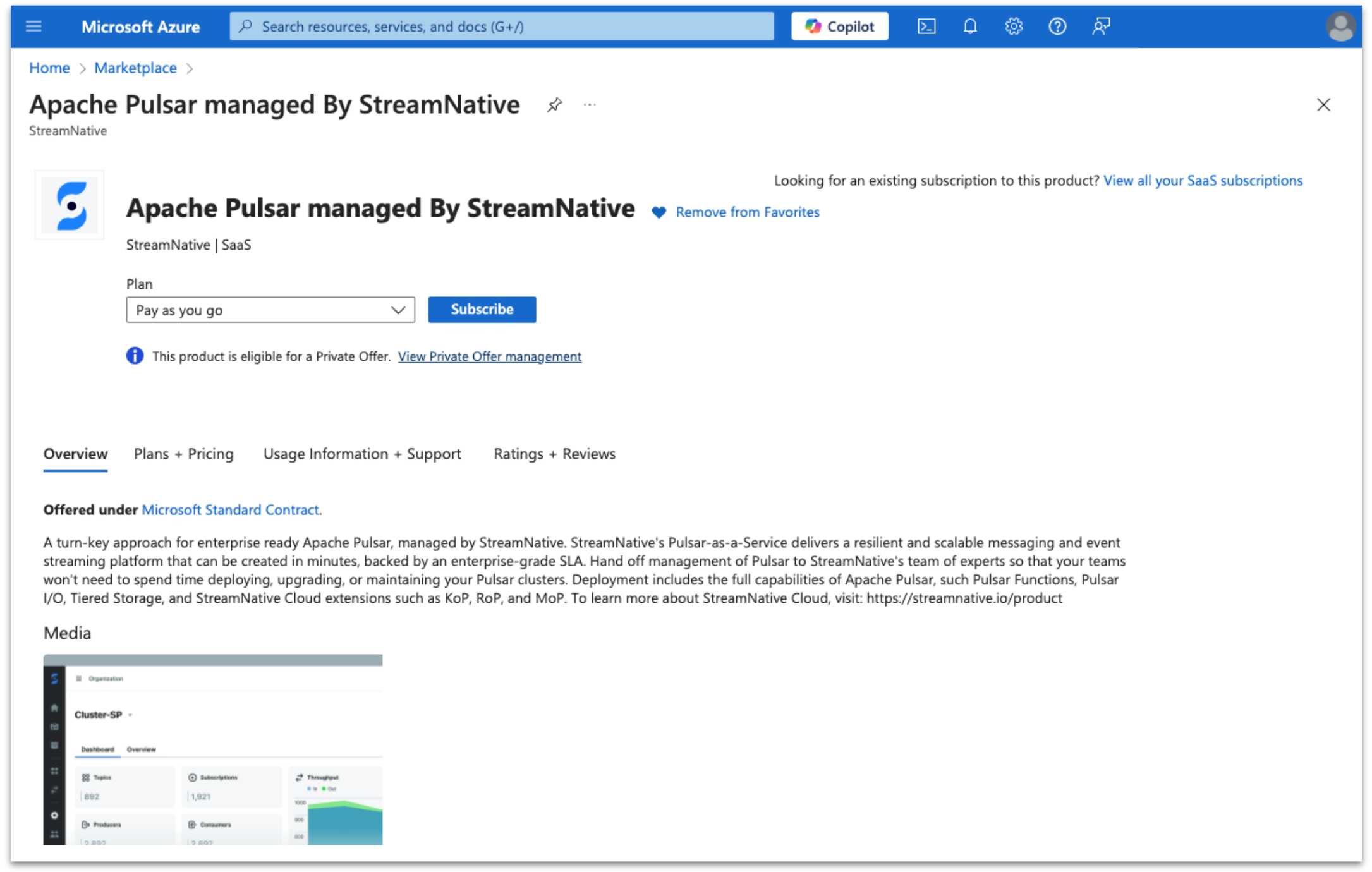Viewport: 1372px width, 872px height.
Task: Expand the Pay as you go plan dropdown
Action: tap(270, 310)
